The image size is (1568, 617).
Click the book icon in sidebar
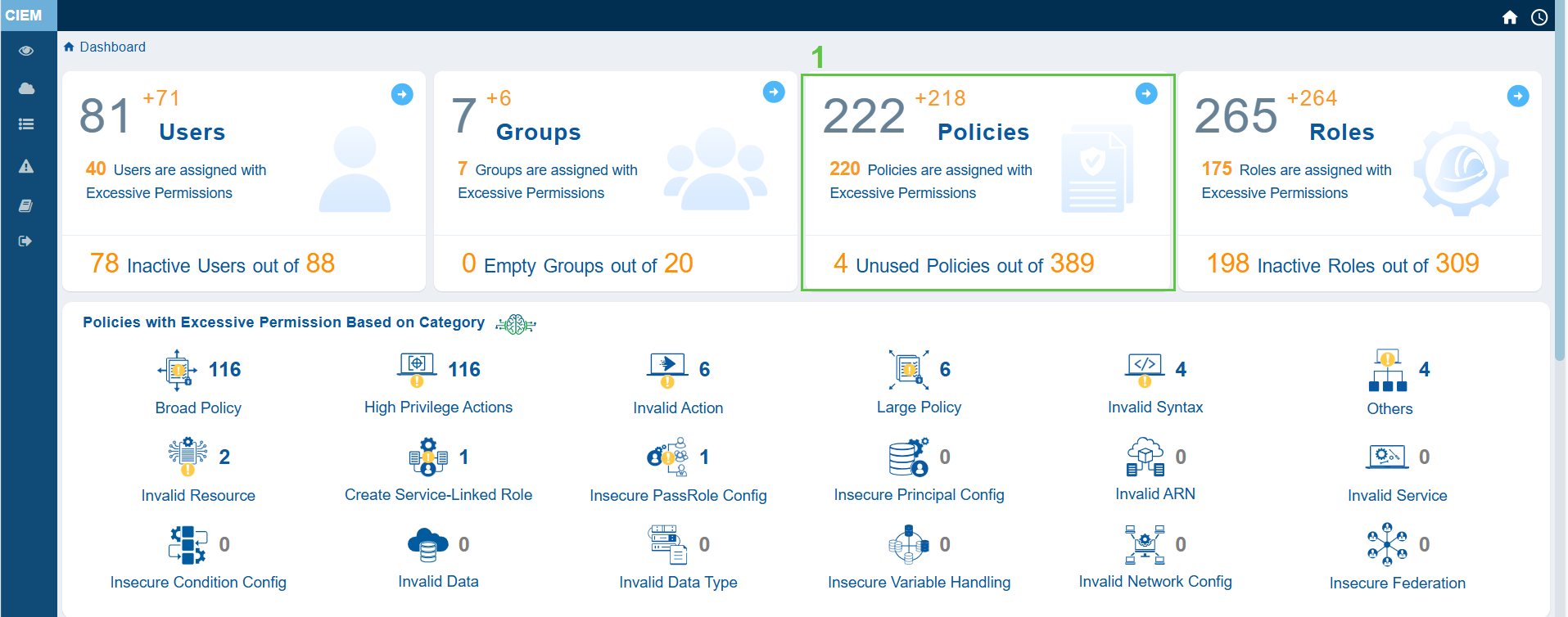coord(26,205)
